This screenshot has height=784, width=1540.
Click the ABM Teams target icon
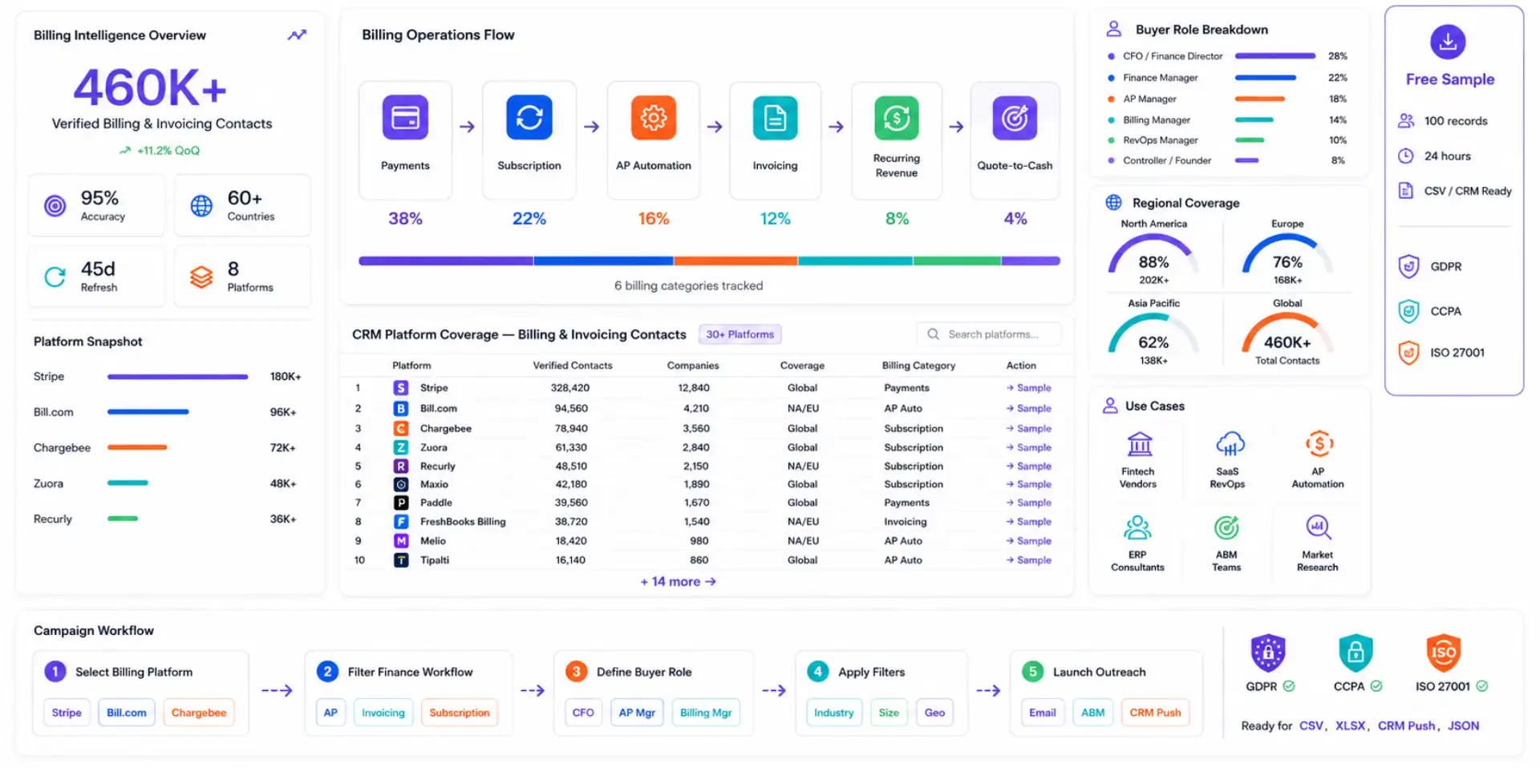(1226, 527)
